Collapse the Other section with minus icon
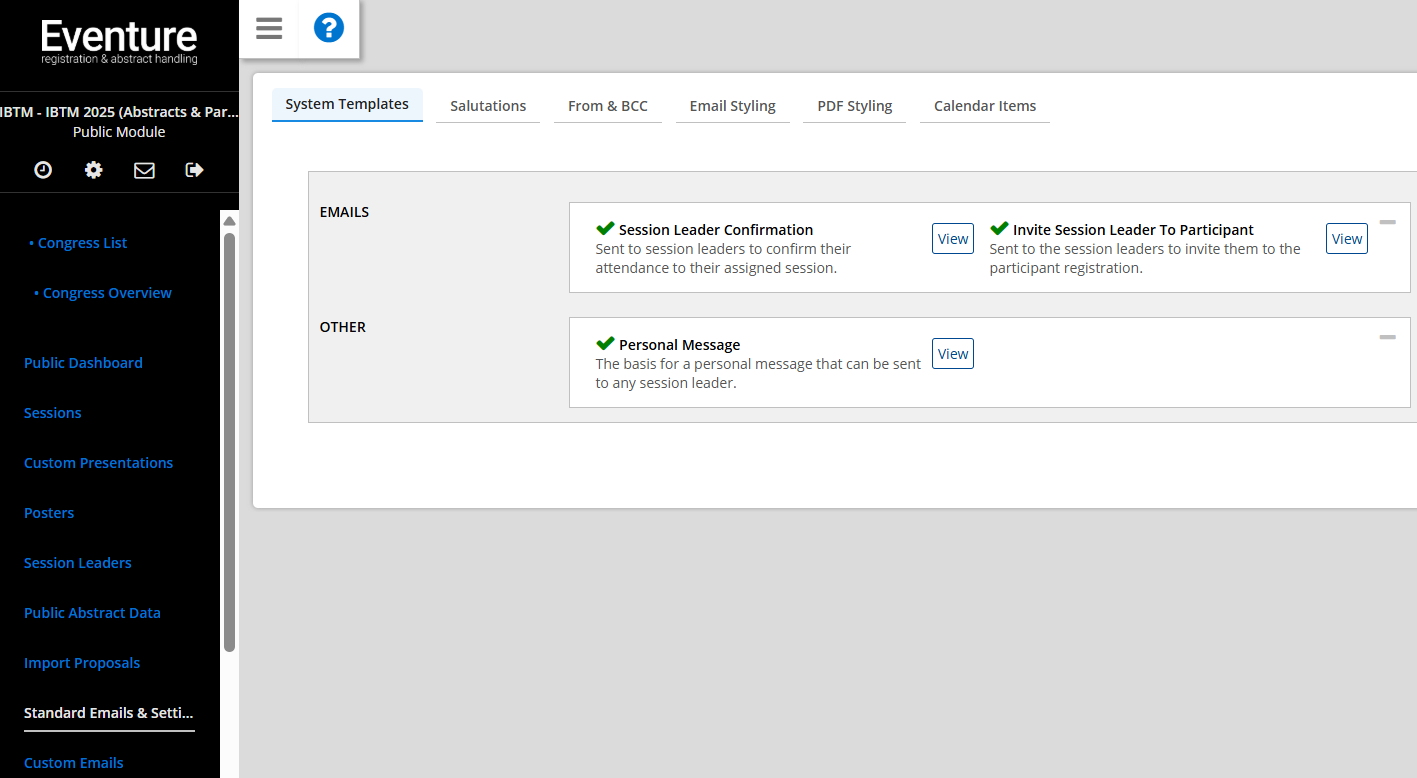The width and height of the screenshot is (1417, 778). point(1387,337)
